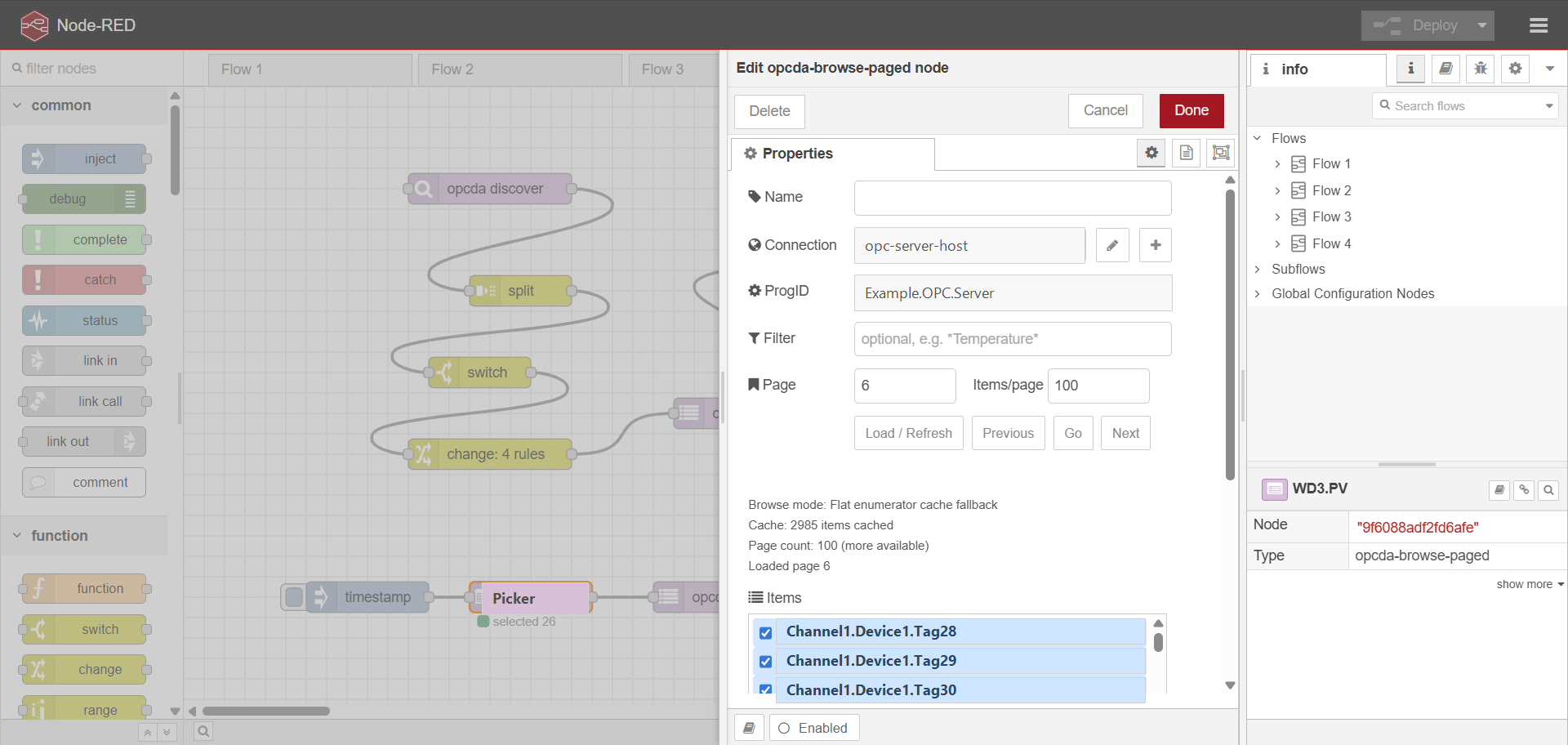
Task: Select Flow 4 in the outline tree
Action: click(x=1331, y=243)
